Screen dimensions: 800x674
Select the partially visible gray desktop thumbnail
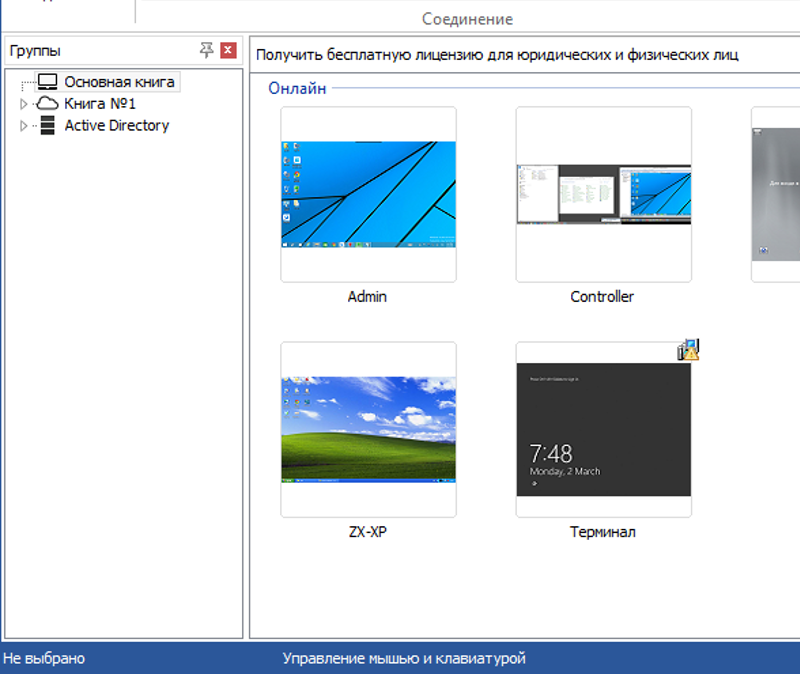pyautogui.click(x=776, y=194)
